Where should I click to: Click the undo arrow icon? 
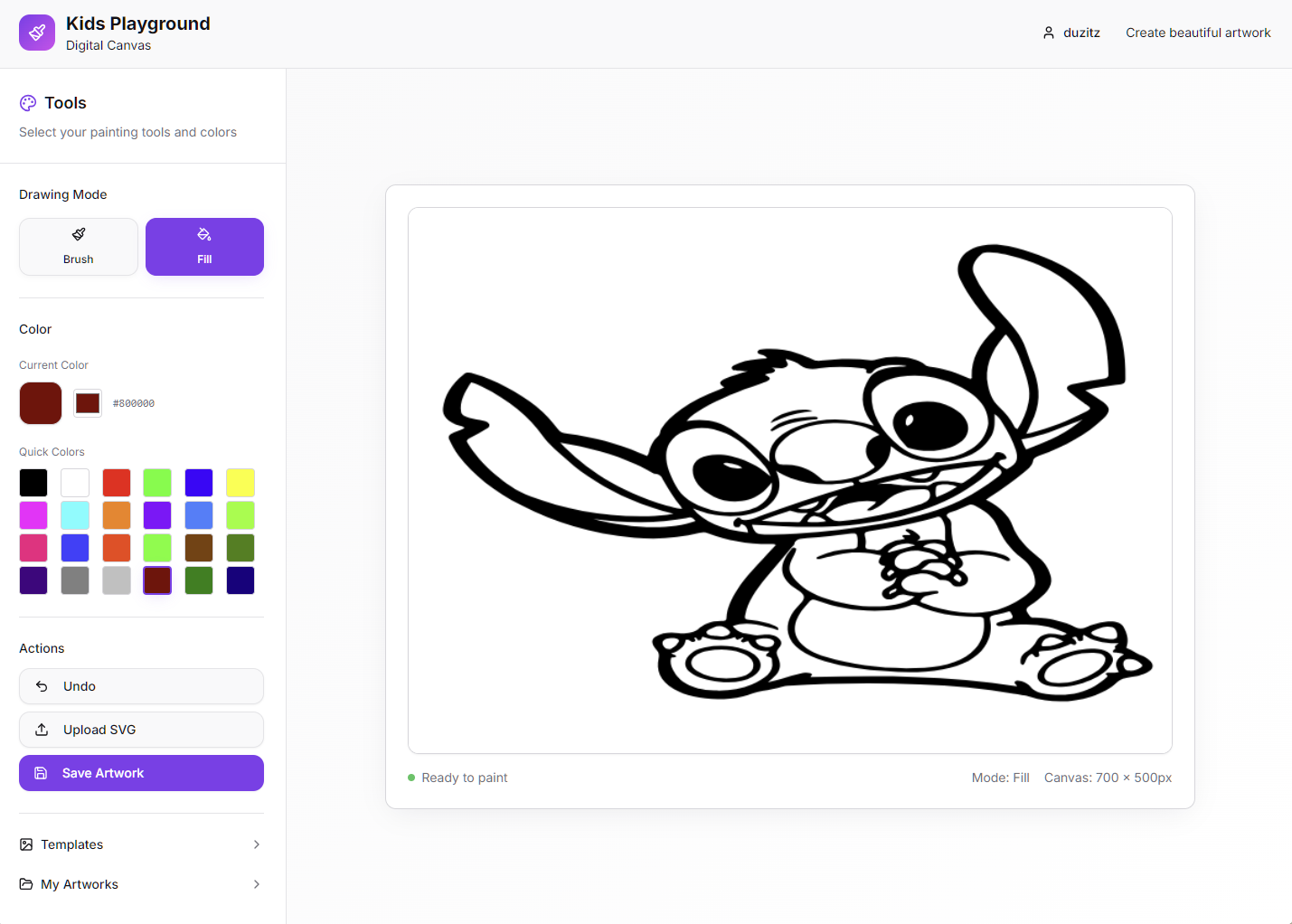pos(42,686)
